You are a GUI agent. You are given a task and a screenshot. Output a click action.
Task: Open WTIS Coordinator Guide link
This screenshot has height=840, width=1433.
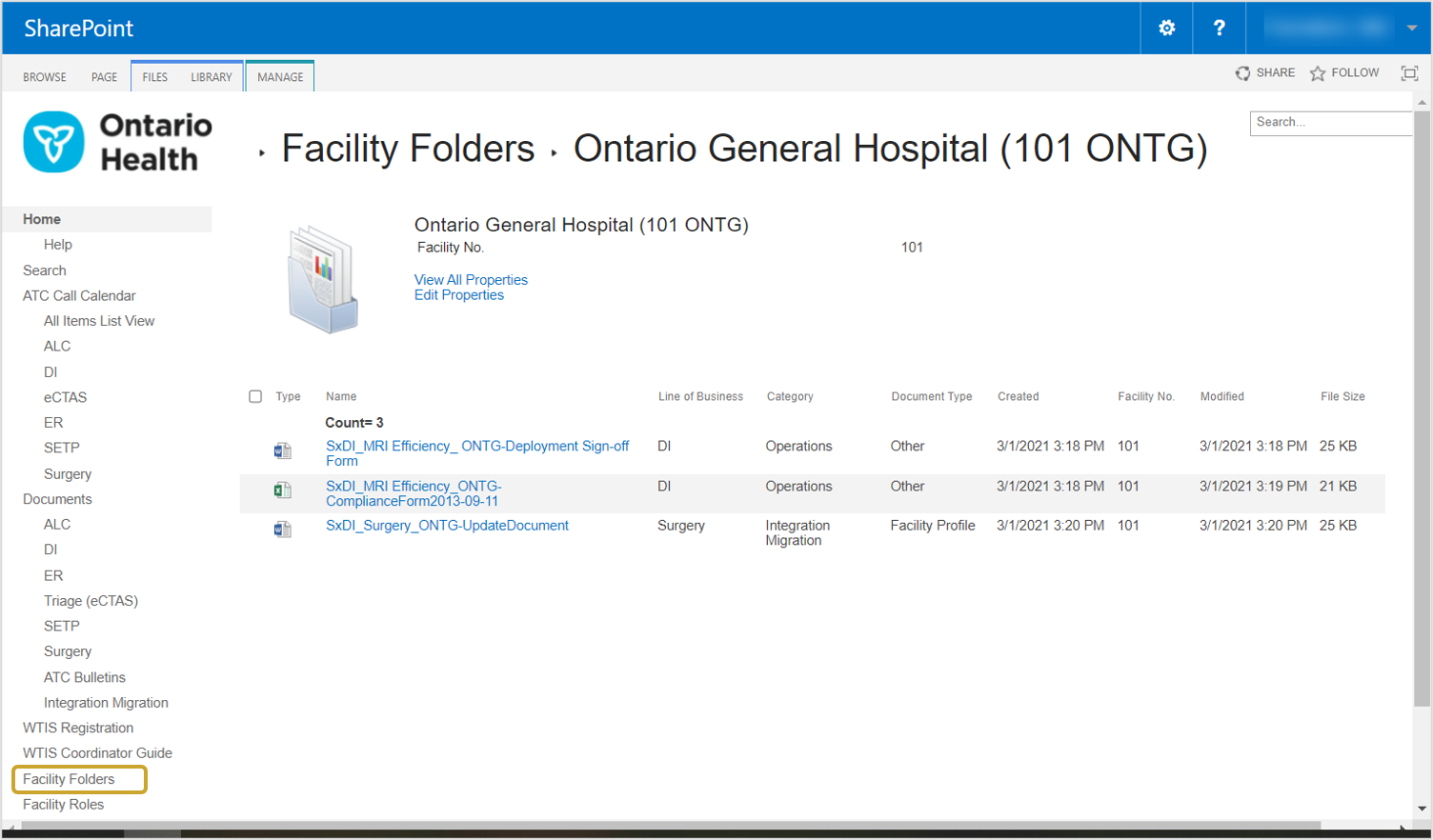pyautogui.click(x=97, y=753)
